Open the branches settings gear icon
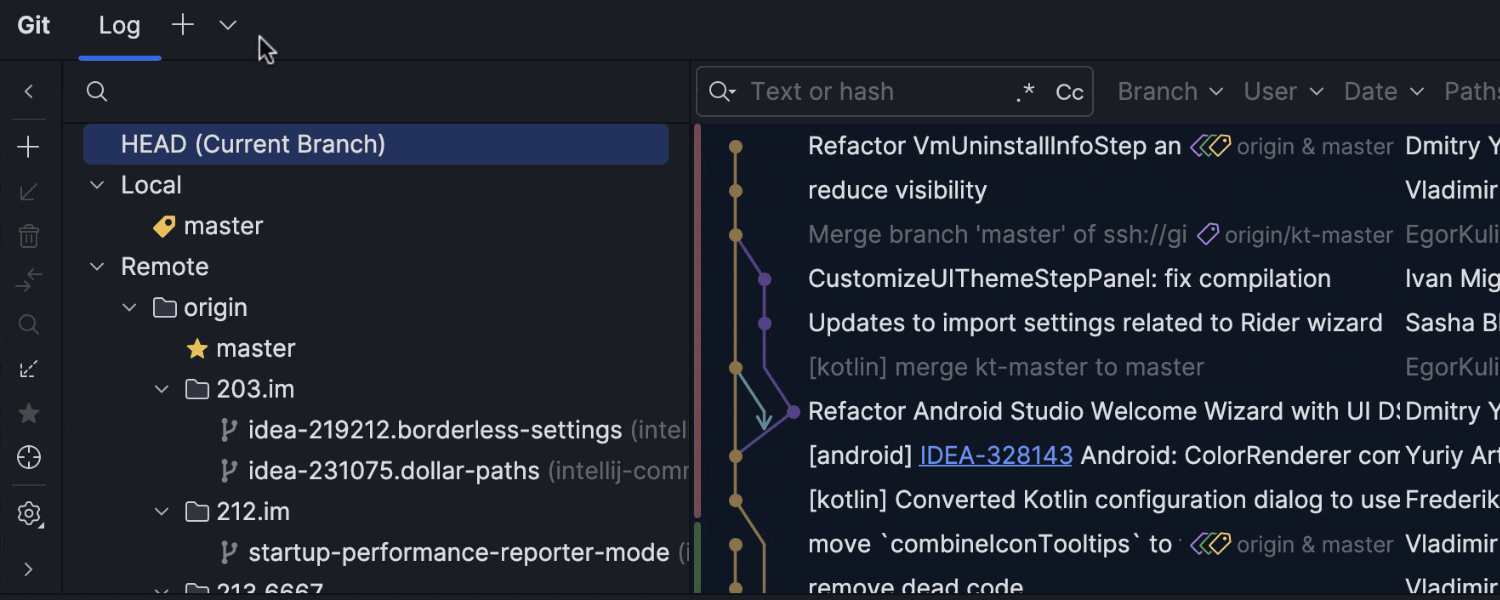This screenshot has width=1500, height=600. [29, 514]
